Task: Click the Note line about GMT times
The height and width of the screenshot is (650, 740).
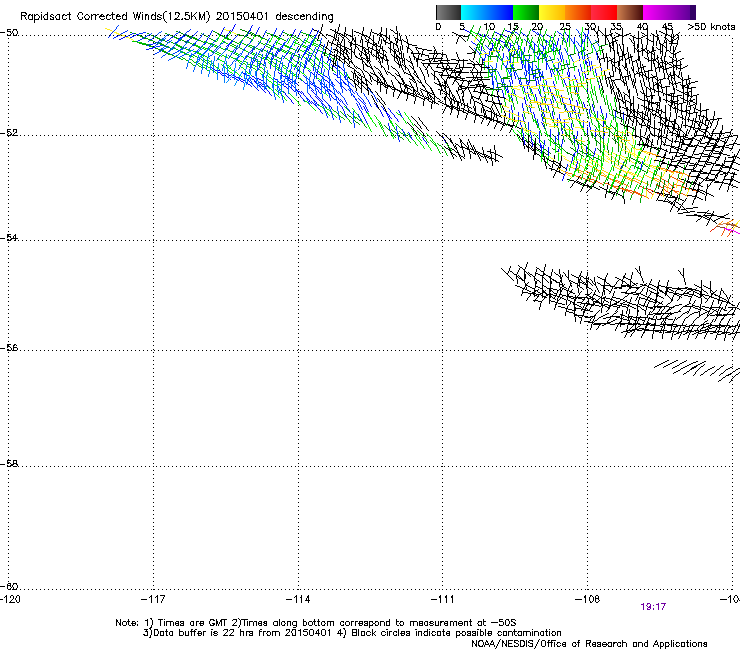Action: [315, 623]
